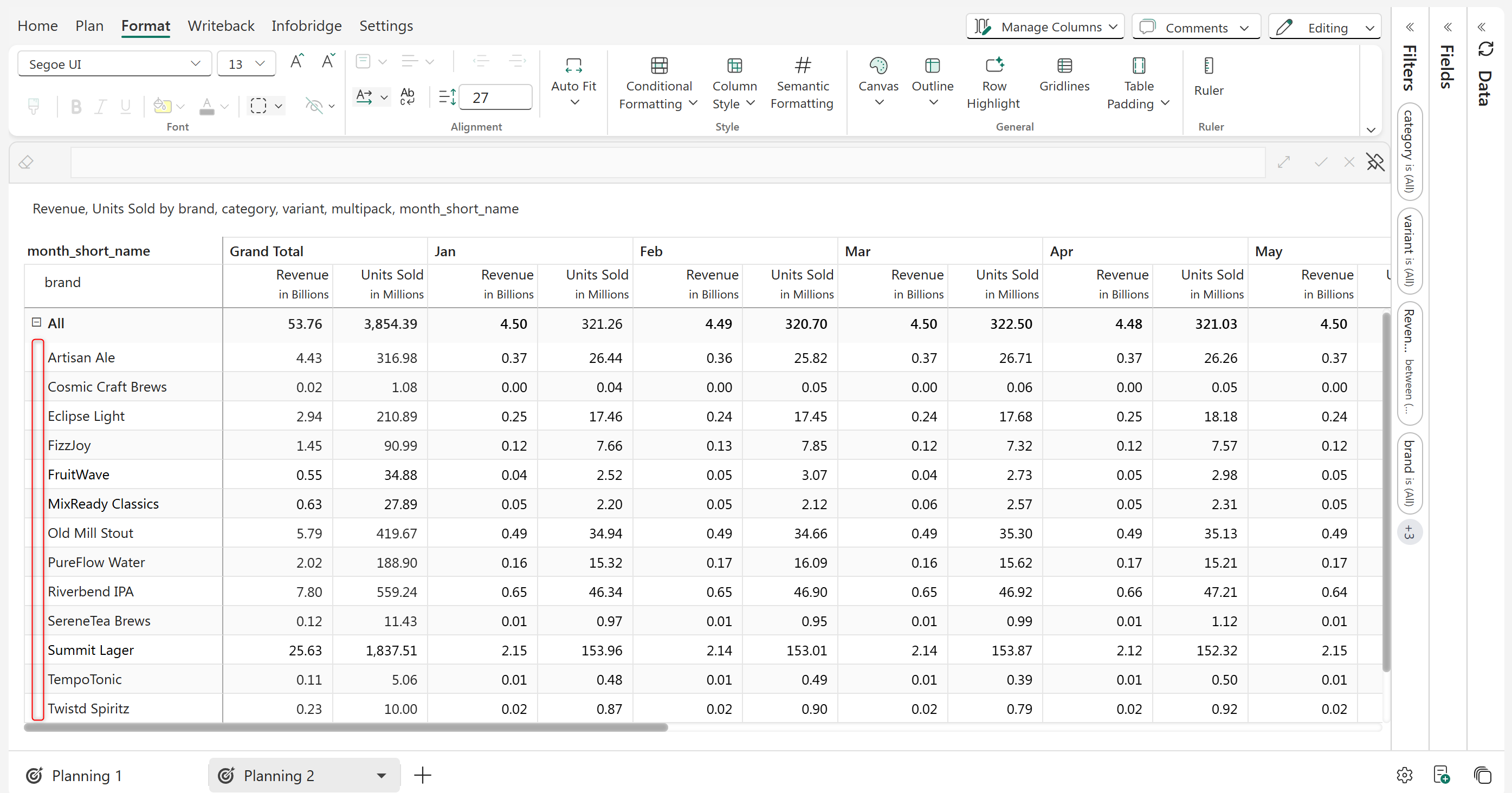The width and height of the screenshot is (1512, 793).
Task: Click the Editing mode button
Action: [x=1326, y=28]
